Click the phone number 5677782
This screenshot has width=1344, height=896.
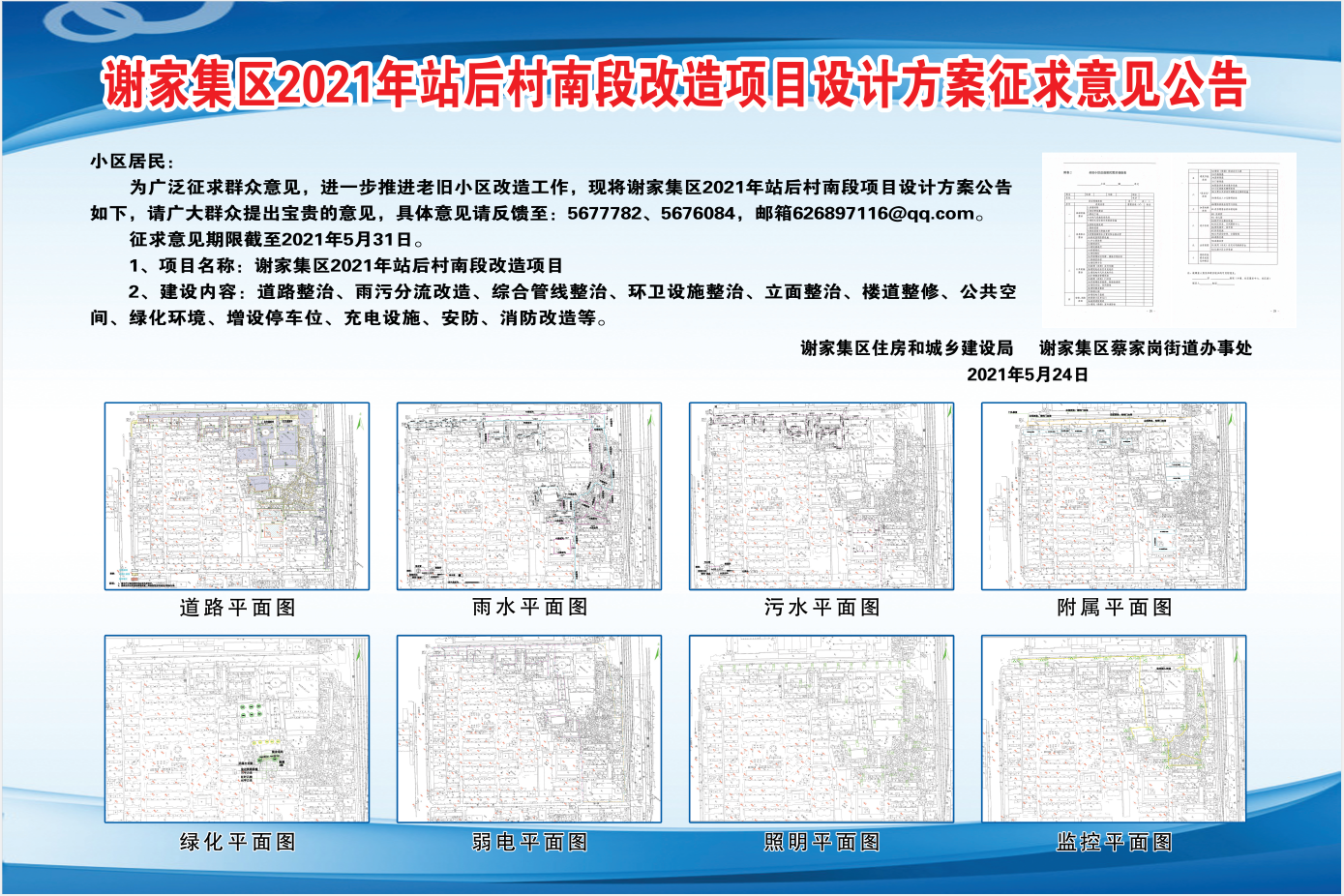coord(604,214)
